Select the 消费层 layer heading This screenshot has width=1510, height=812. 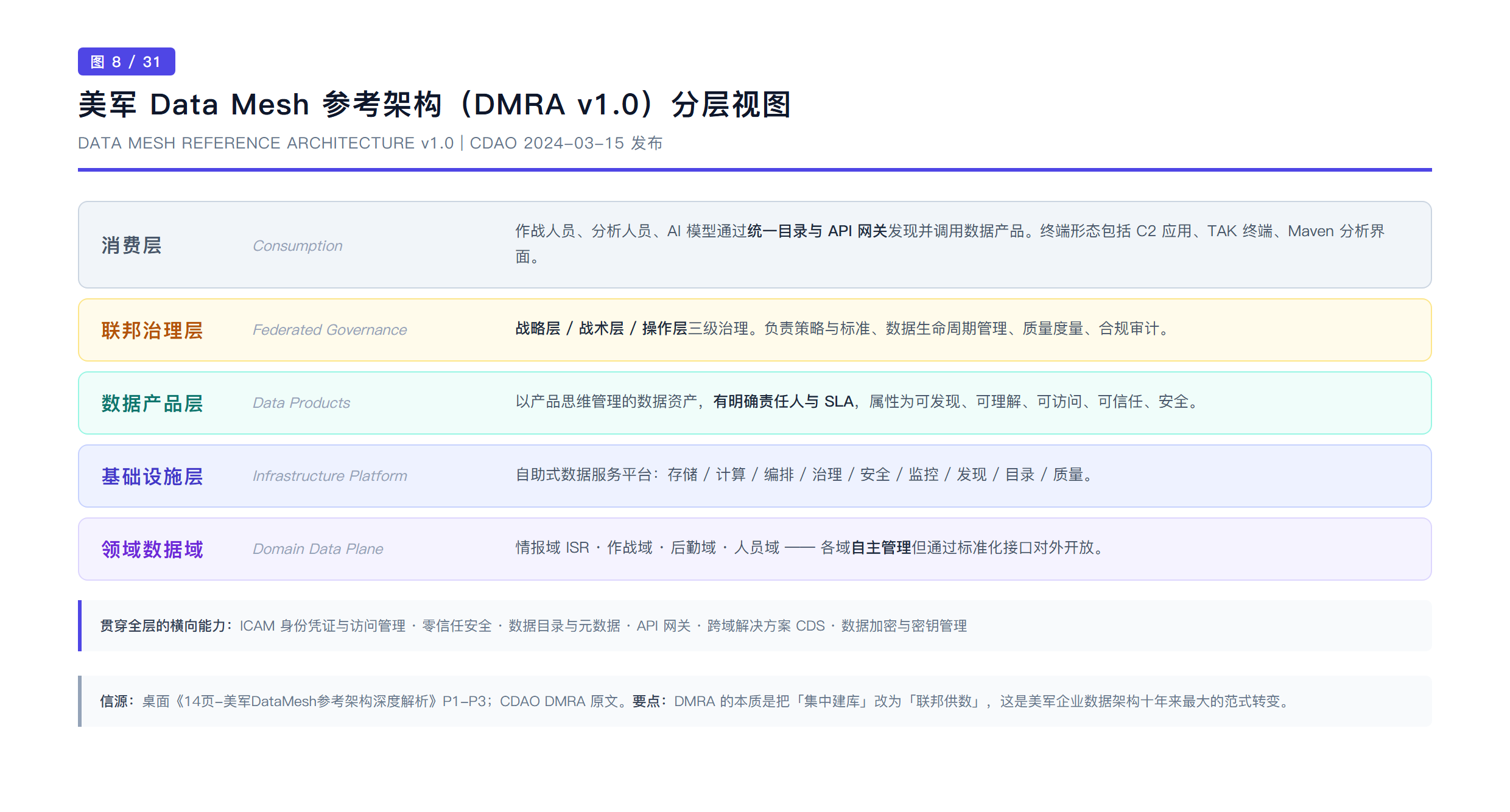[x=132, y=245]
